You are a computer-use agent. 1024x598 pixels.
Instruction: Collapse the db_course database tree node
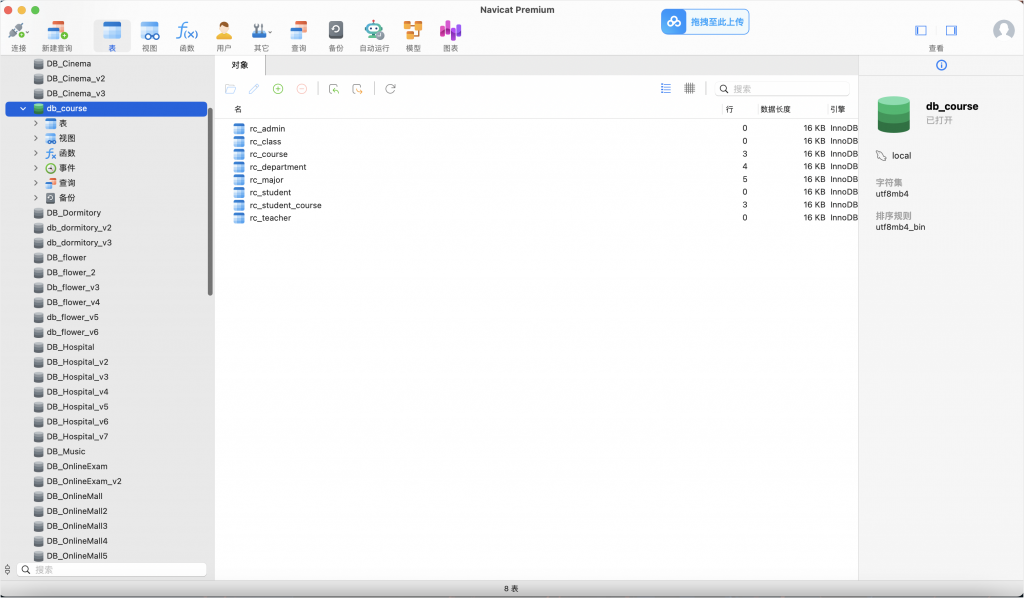pos(23,108)
